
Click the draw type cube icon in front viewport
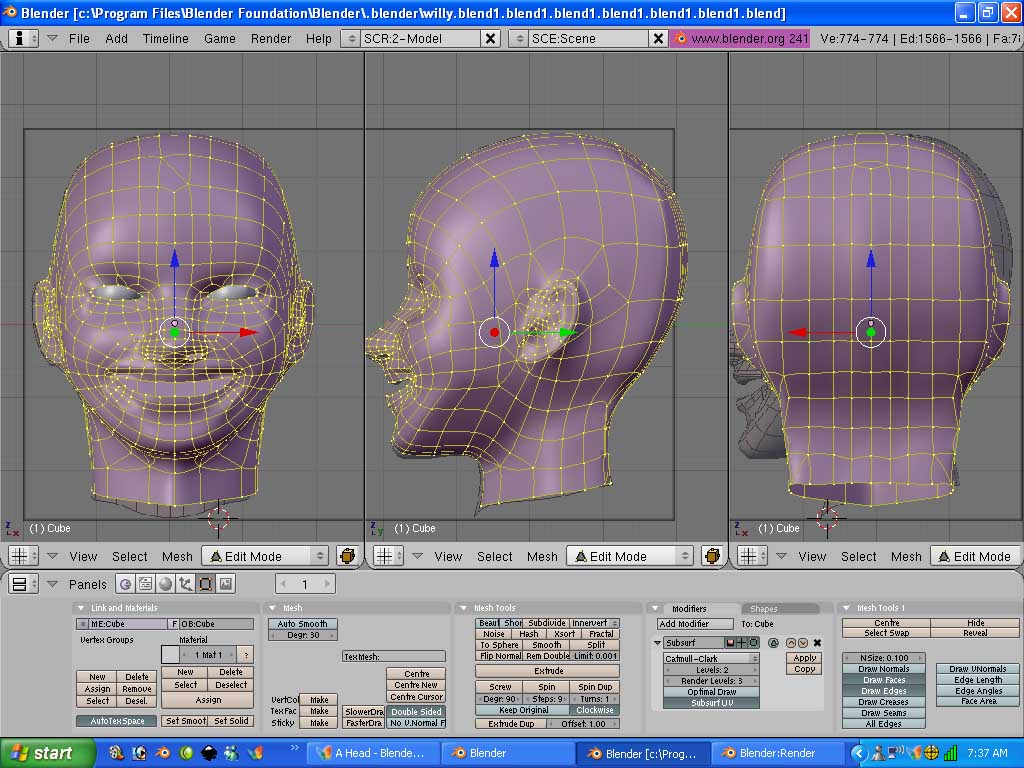point(347,556)
